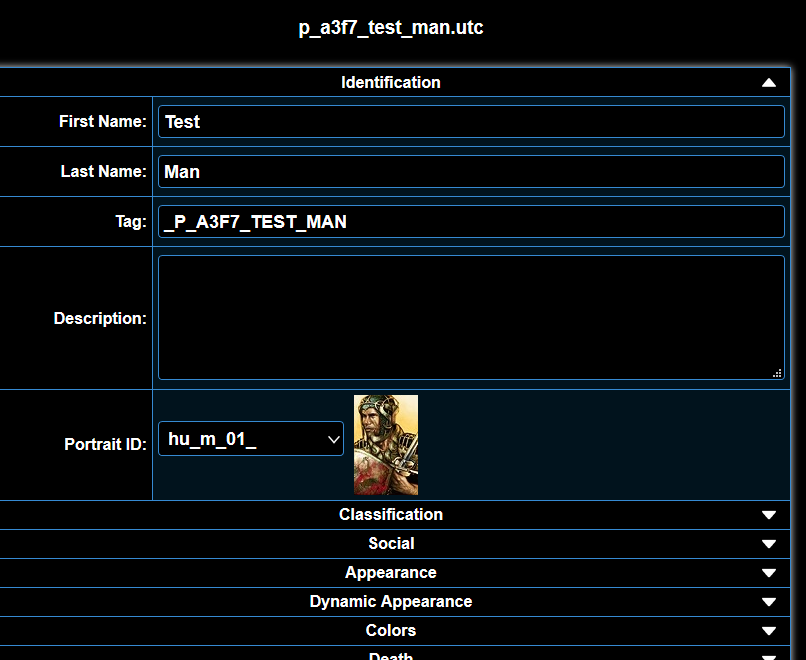The height and width of the screenshot is (660, 806).
Task: Open the Portrait ID dropdown
Action: (x=251, y=438)
